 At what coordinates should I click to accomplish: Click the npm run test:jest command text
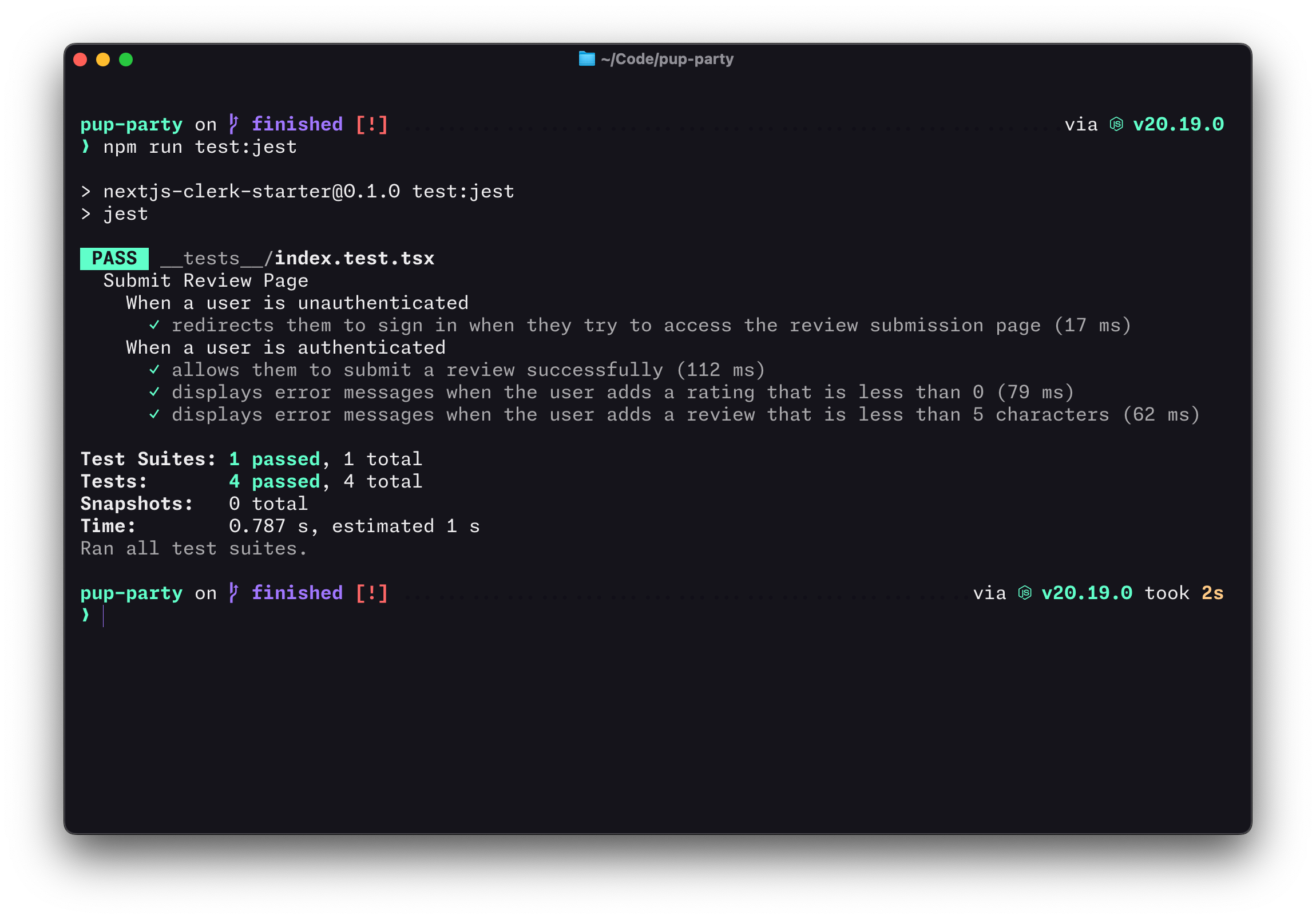click(200, 146)
